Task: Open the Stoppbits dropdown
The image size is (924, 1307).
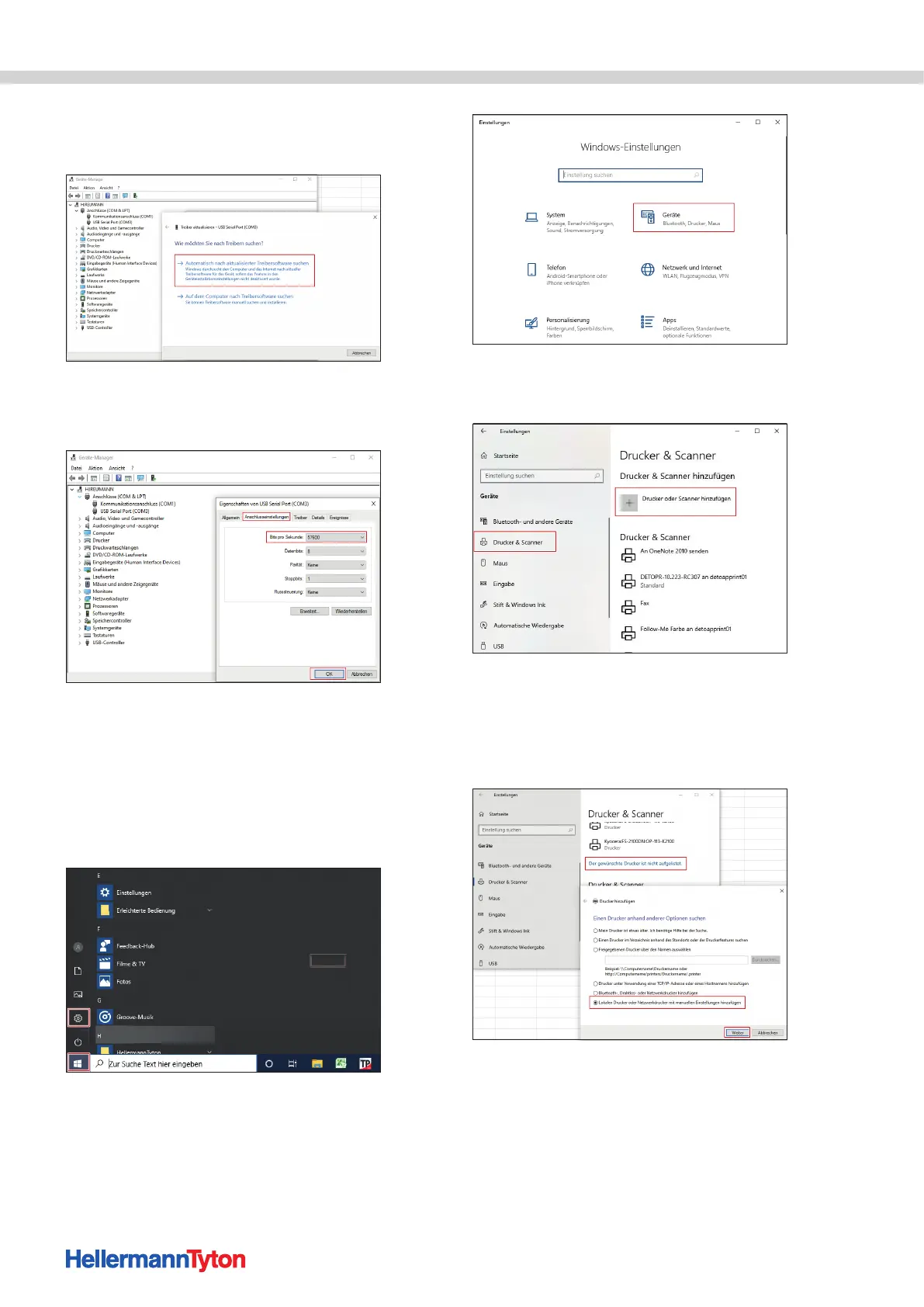Action: point(335,578)
